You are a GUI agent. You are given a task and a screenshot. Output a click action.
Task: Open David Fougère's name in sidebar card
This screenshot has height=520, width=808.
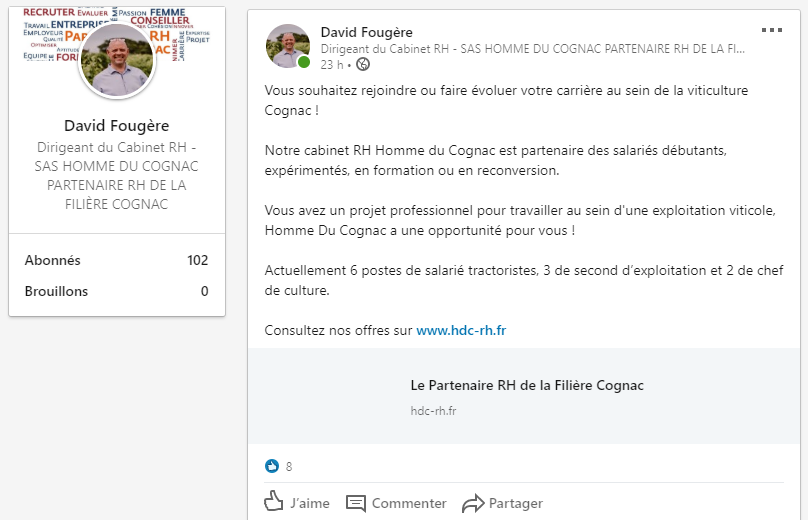116,125
